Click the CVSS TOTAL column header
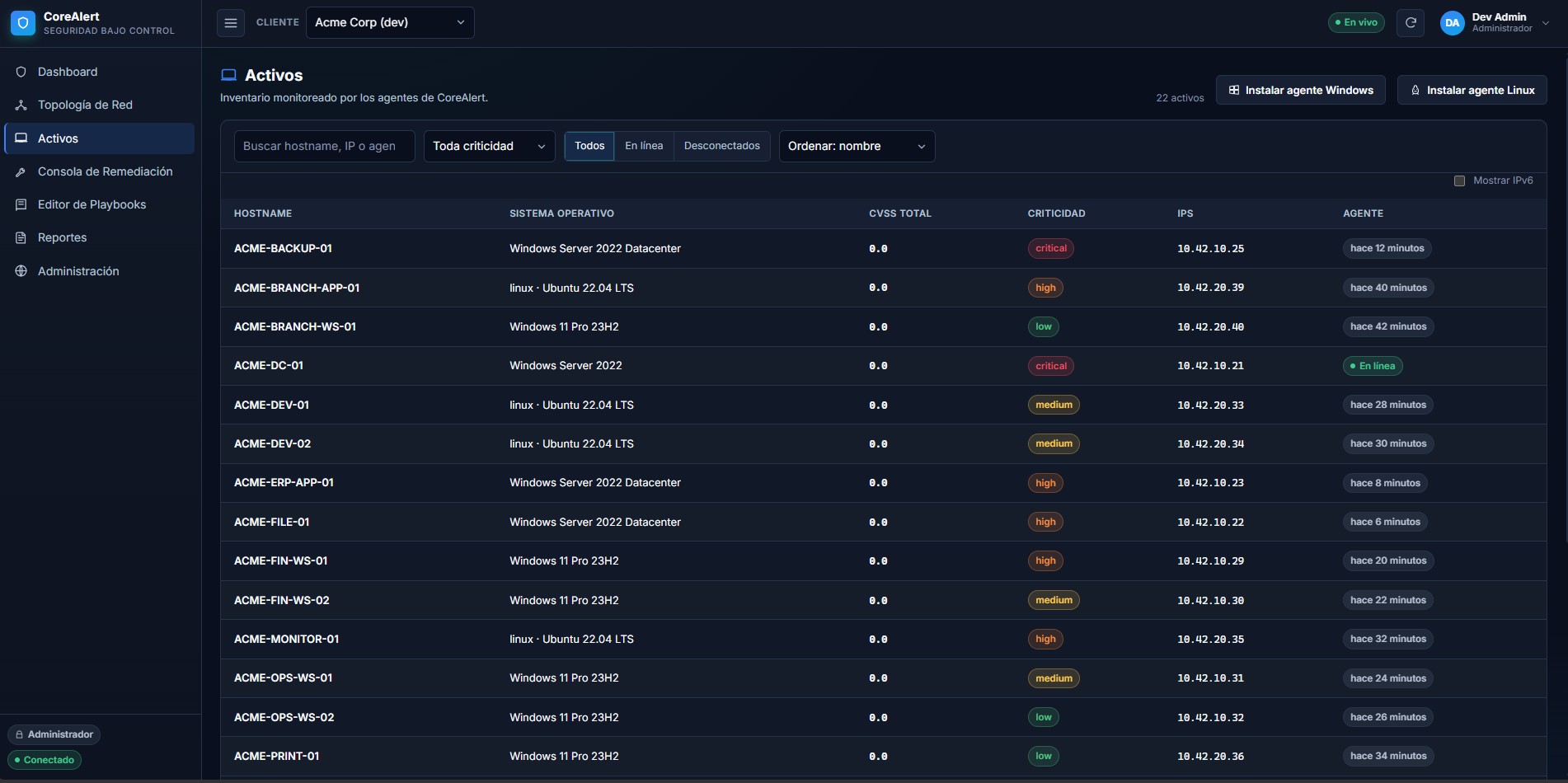The width and height of the screenshot is (1568, 783). (900, 213)
